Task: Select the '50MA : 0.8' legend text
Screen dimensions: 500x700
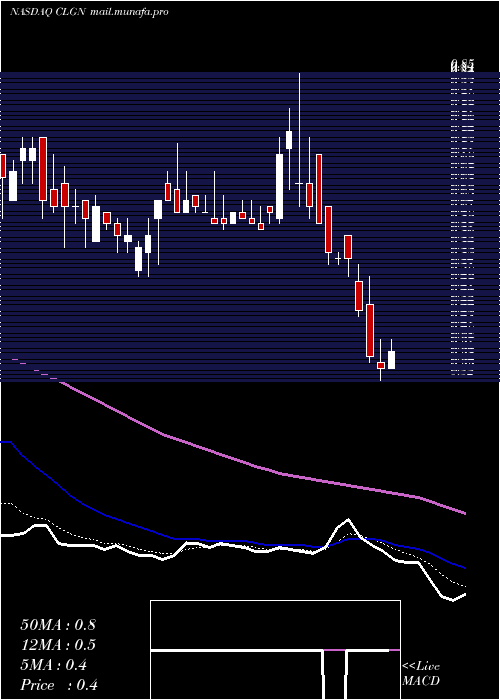Action: pos(58,625)
